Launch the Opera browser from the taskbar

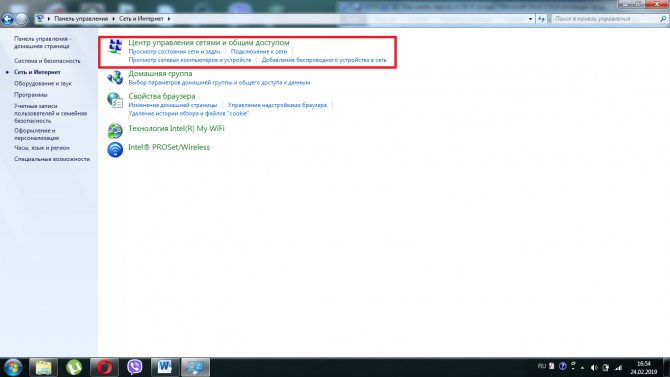[104, 367]
